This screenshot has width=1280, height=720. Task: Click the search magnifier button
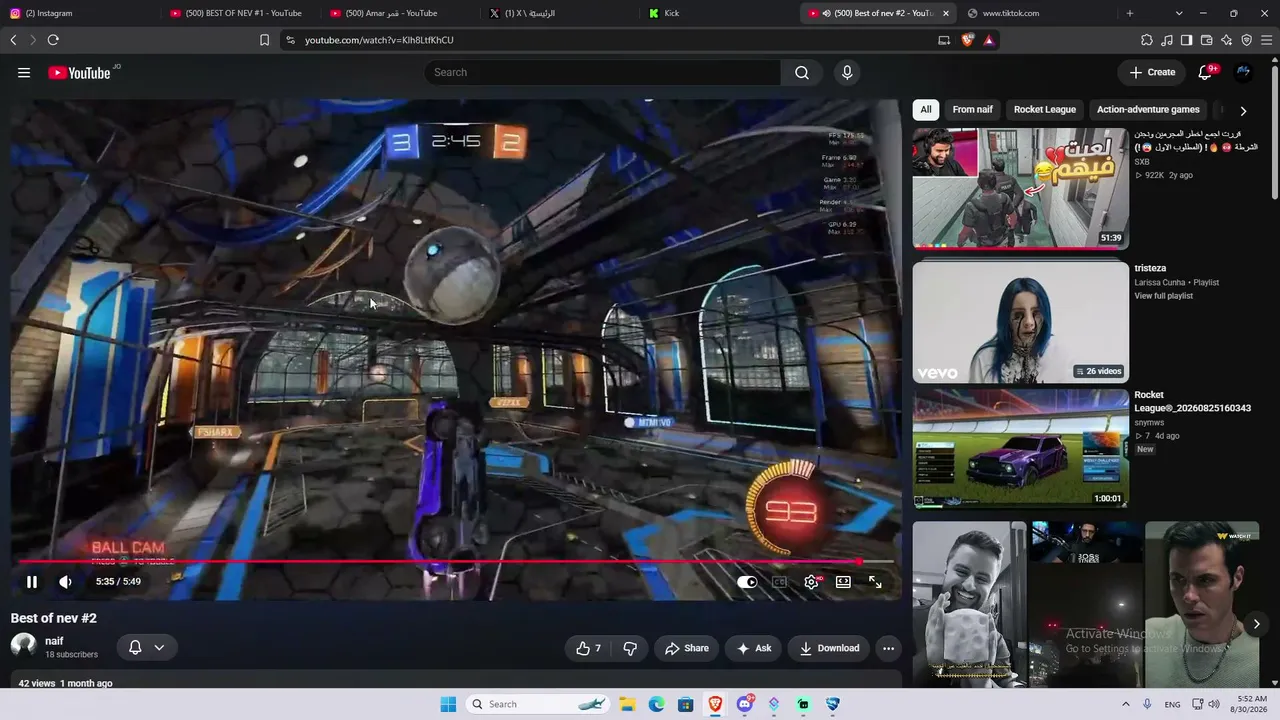(802, 72)
